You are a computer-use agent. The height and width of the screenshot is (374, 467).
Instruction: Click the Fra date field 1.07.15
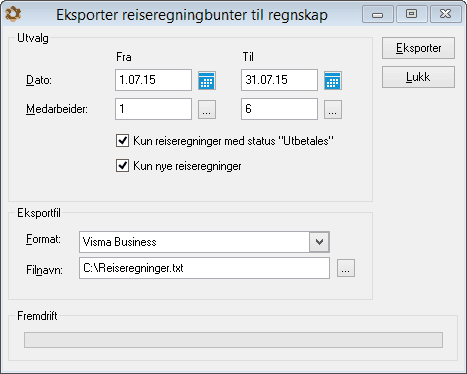pos(153,80)
